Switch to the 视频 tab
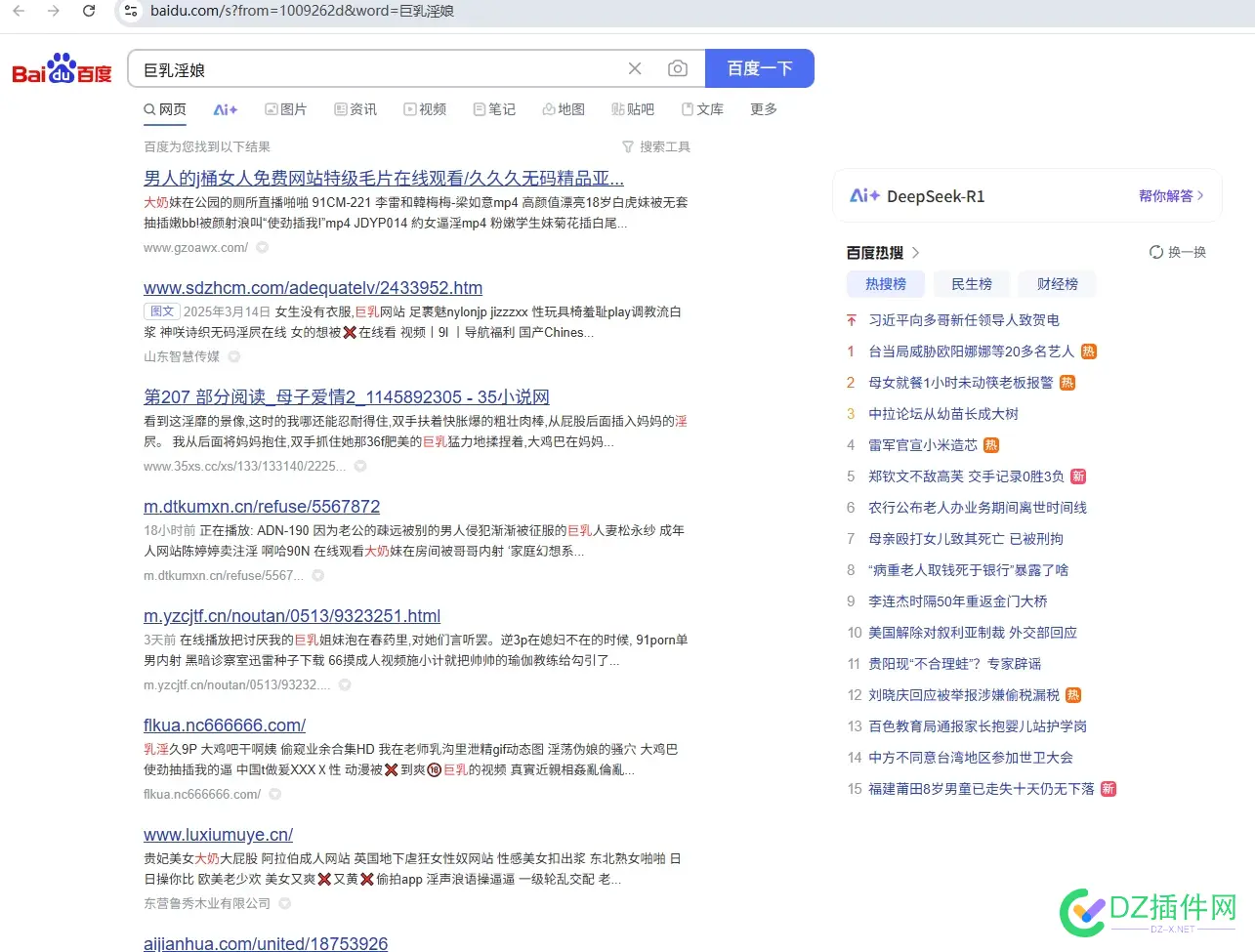Viewport: 1255px width, 952px height. point(425,108)
